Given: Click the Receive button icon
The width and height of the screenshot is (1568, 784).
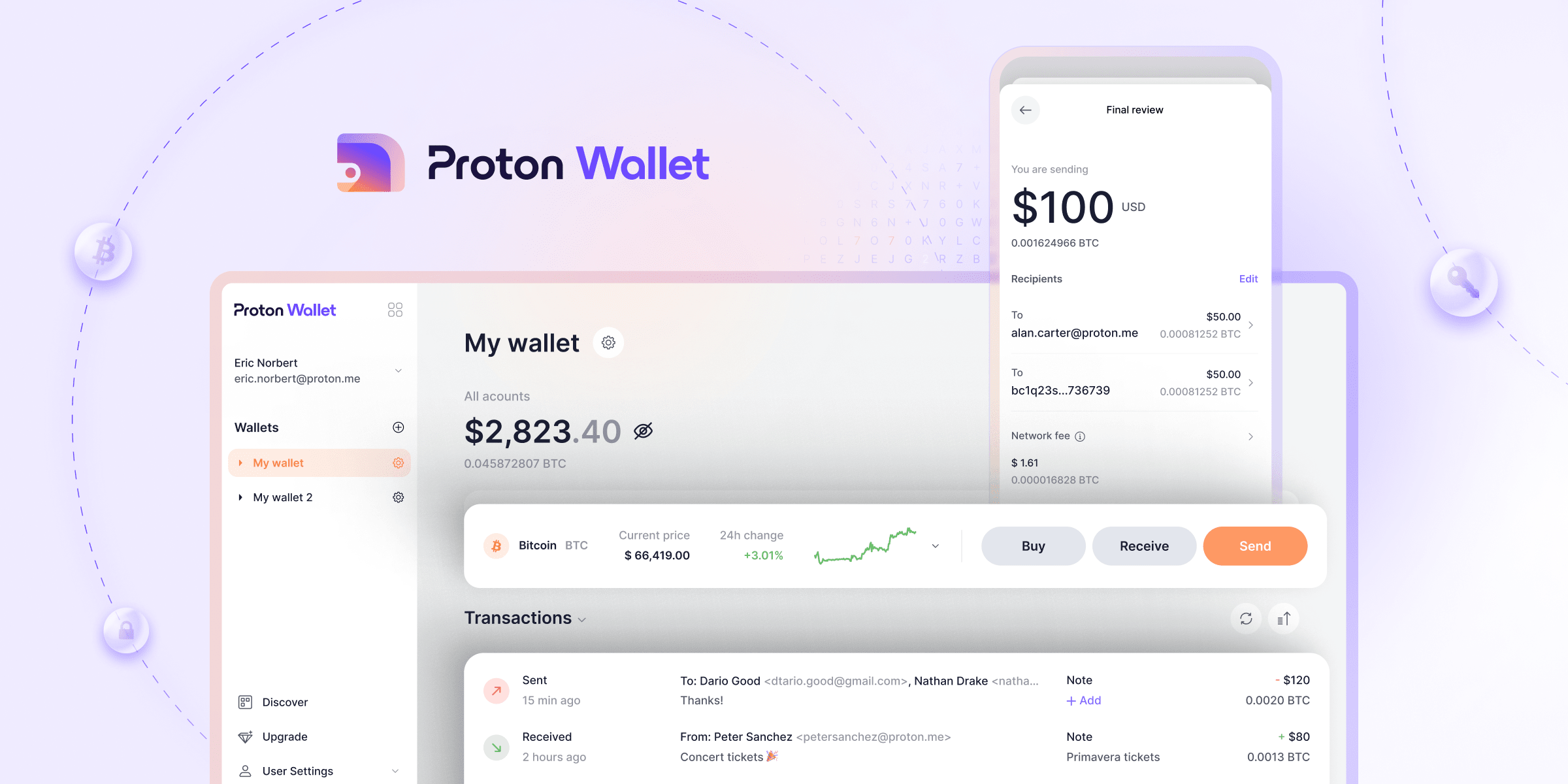Looking at the screenshot, I should 1142,545.
